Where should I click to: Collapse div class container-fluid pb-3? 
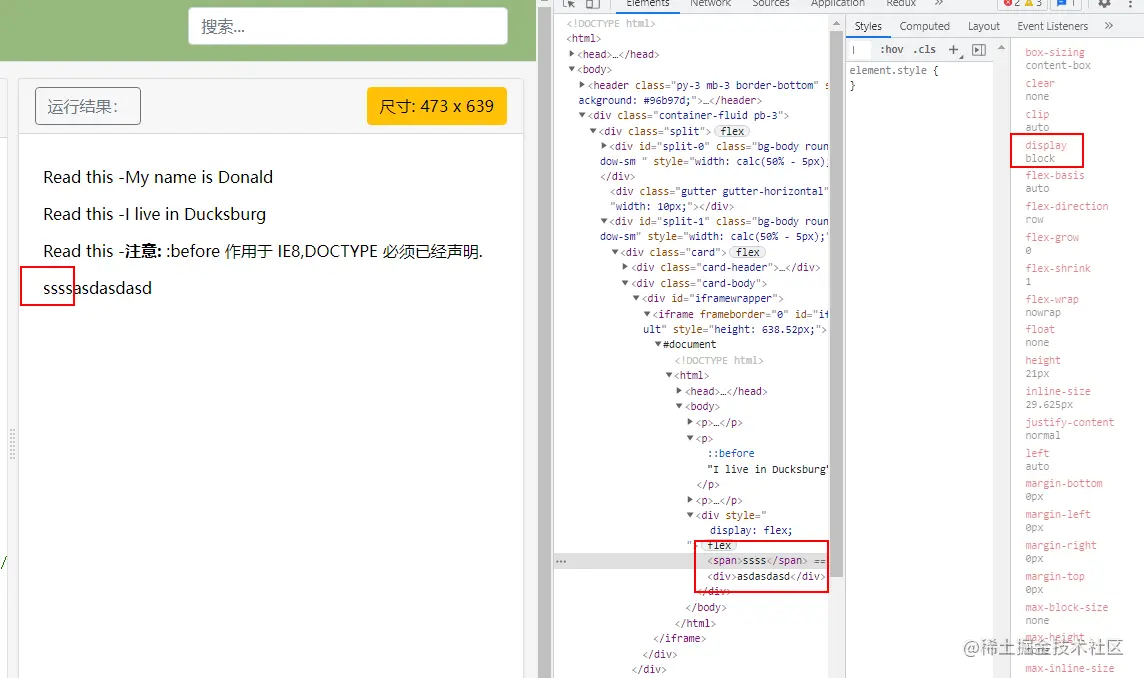(582, 115)
